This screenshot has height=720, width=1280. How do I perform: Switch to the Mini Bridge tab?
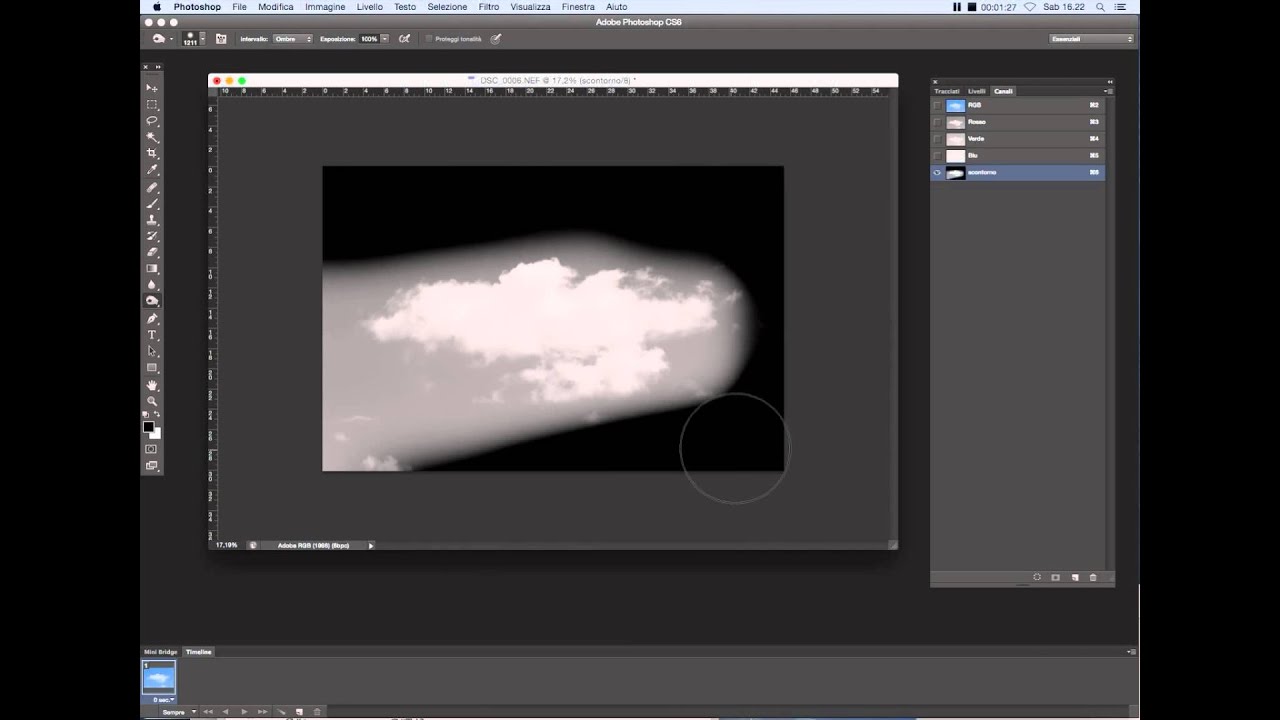160,652
